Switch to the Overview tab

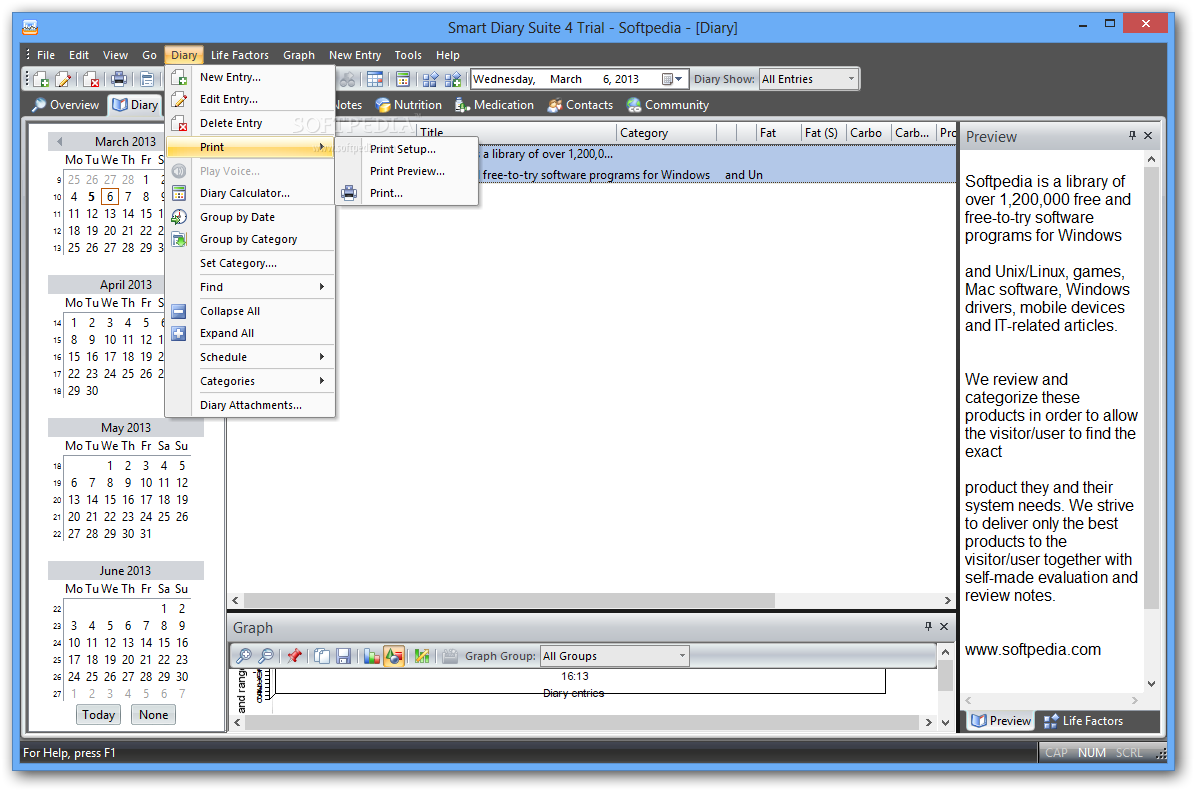66,105
